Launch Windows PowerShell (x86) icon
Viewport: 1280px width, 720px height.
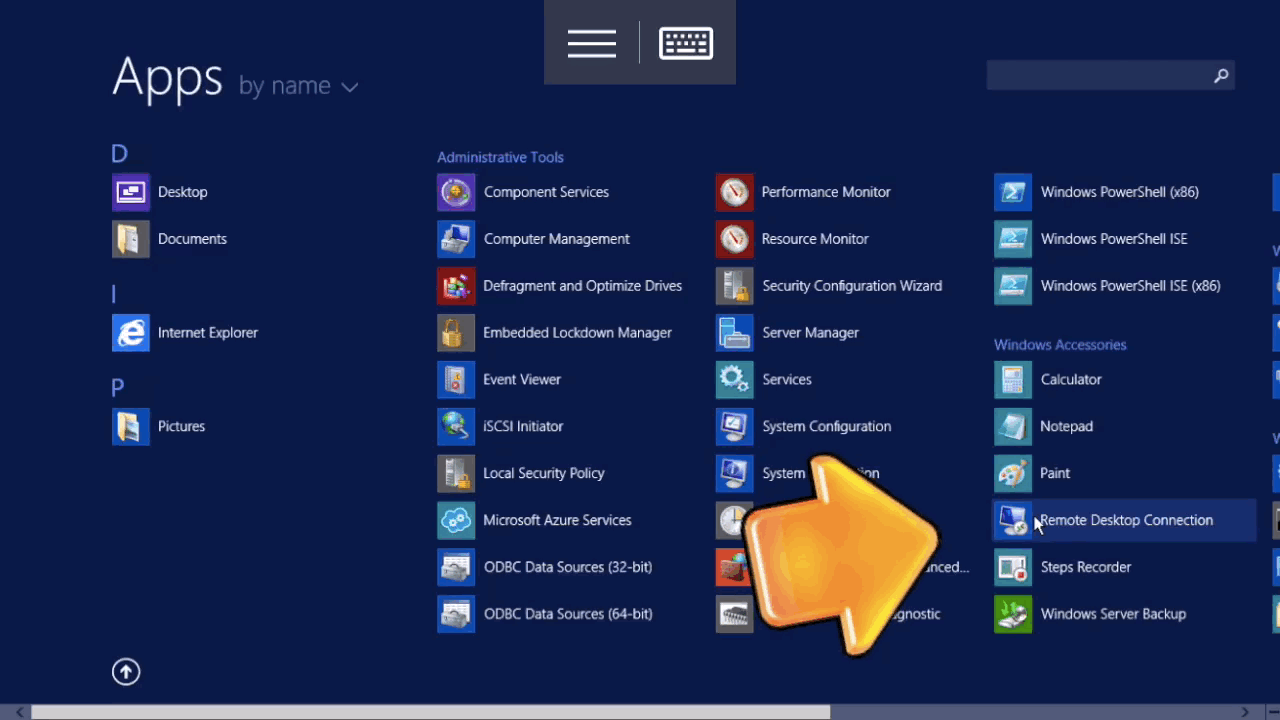pos(1013,192)
